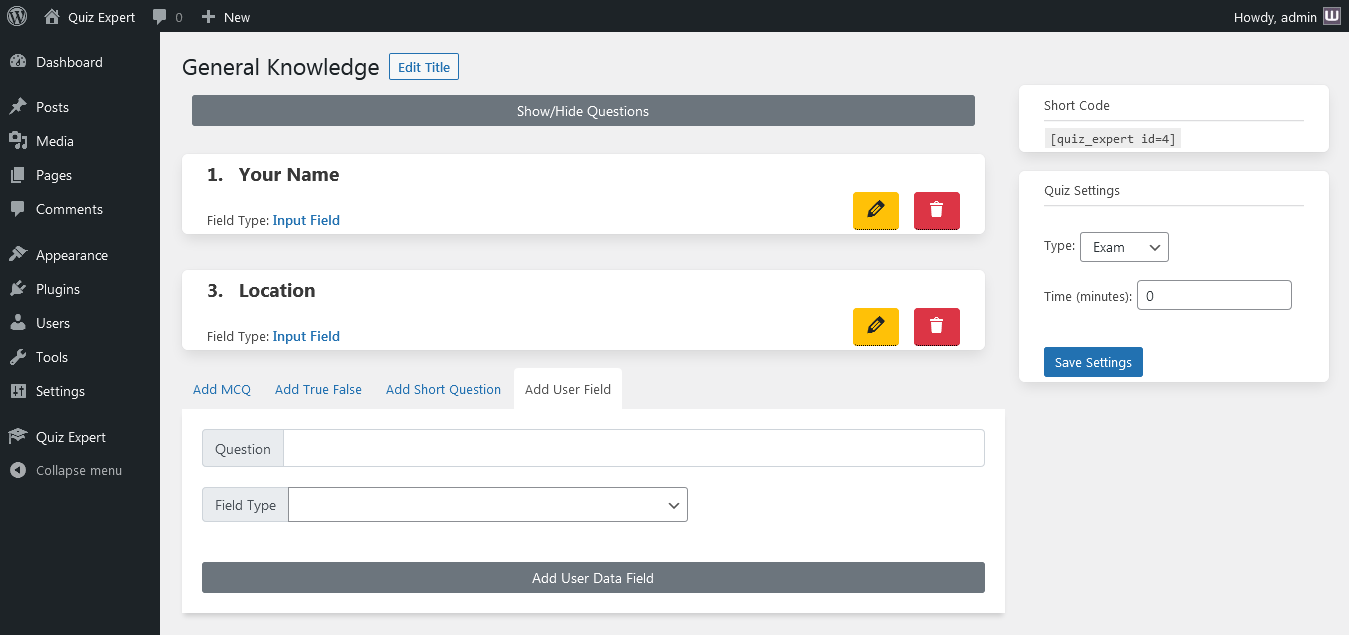The width and height of the screenshot is (1349, 635).
Task: Click the Tools wrench icon in sidebar
Action: [x=18, y=357]
